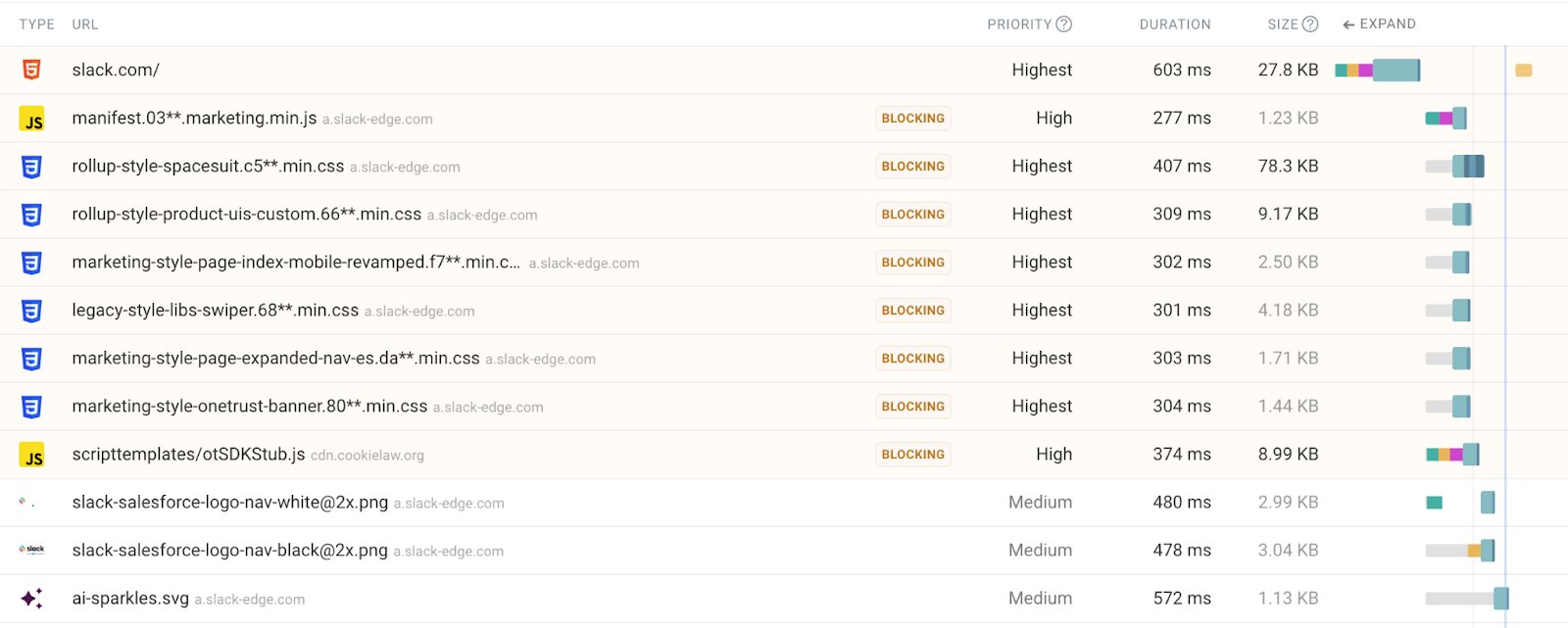Open the marketing-style-page-expanded-nav-es request
The width and height of the screenshot is (1568, 628).
pos(275,358)
